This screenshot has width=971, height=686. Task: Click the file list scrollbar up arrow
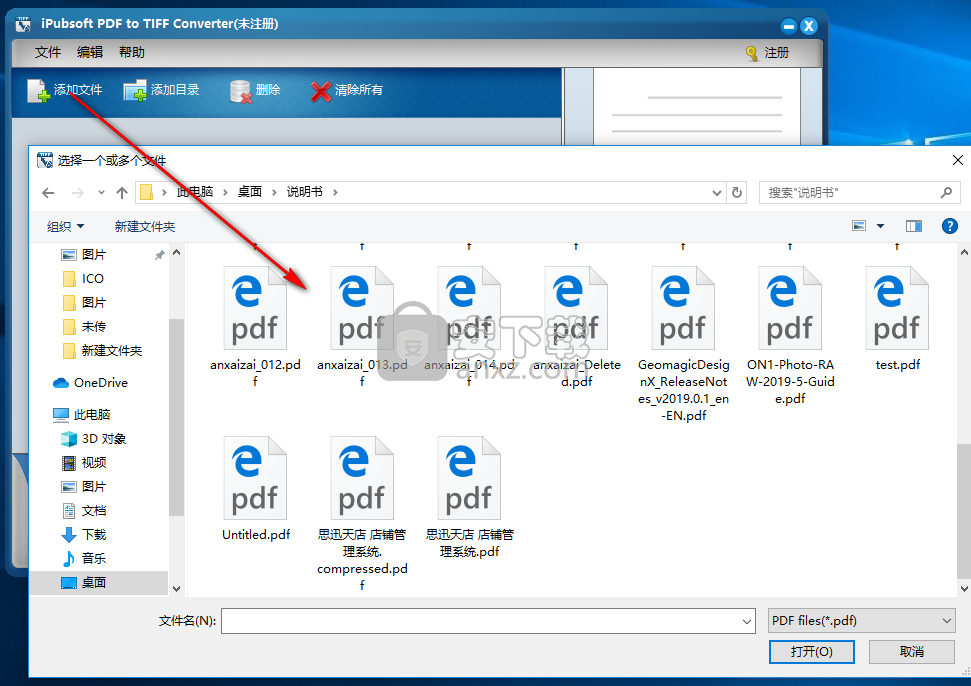click(964, 253)
